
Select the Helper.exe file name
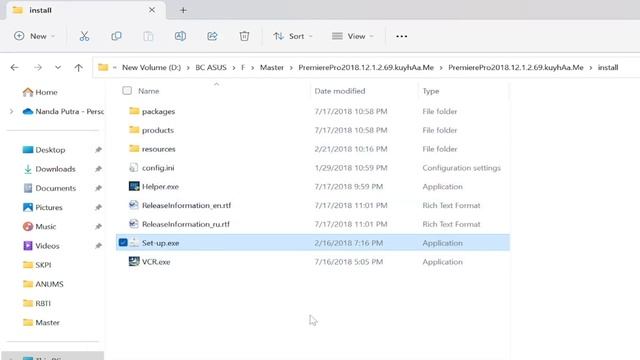[x=160, y=187]
